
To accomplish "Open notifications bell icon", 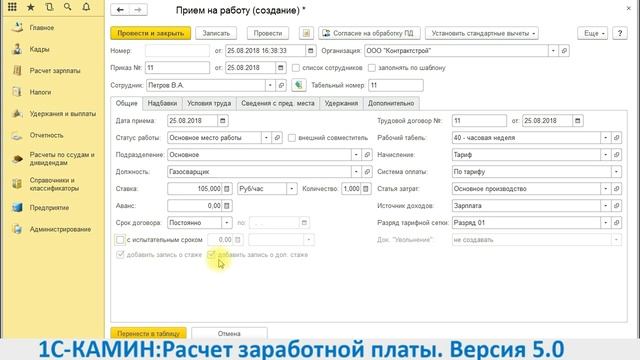I will [86, 7].
